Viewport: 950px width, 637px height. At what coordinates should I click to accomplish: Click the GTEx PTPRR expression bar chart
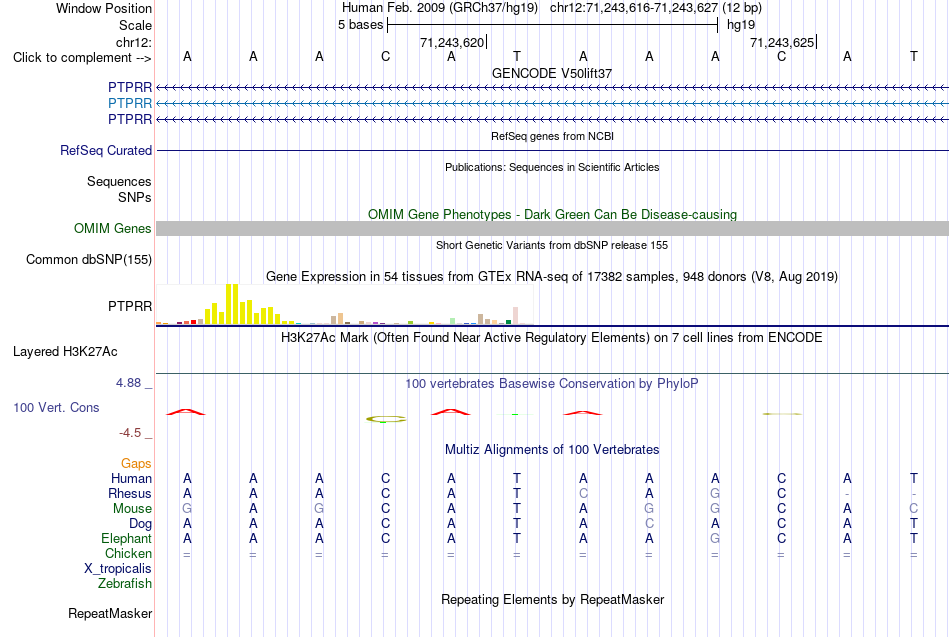344,304
